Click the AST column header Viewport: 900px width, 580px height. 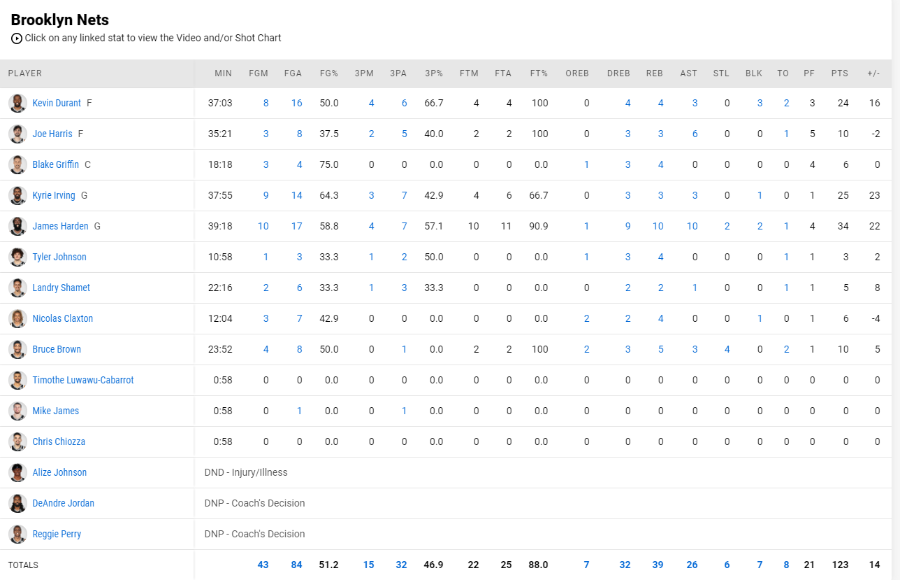pos(689,74)
